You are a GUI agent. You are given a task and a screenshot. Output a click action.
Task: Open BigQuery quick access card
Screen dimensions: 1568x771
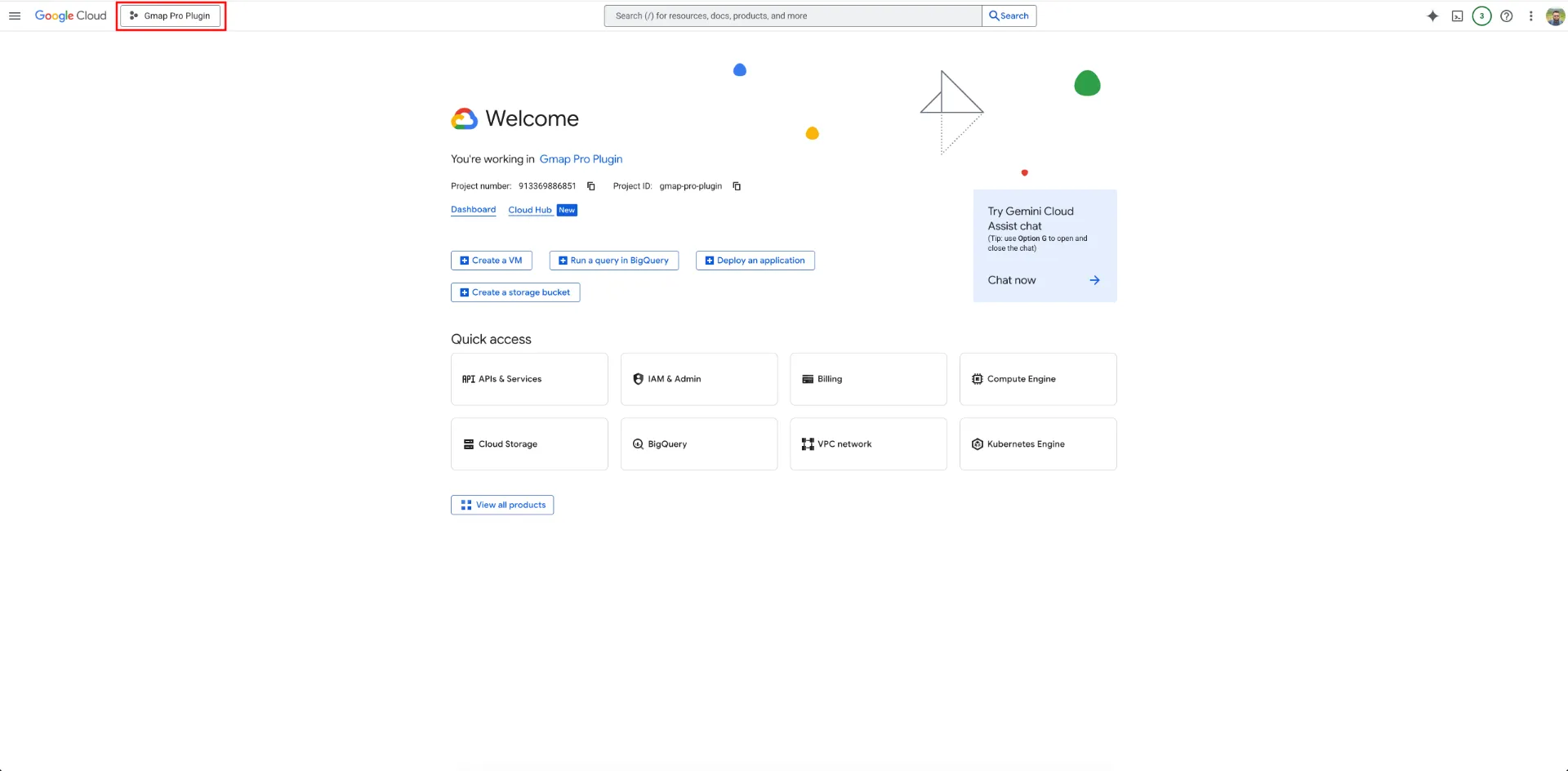699,444
